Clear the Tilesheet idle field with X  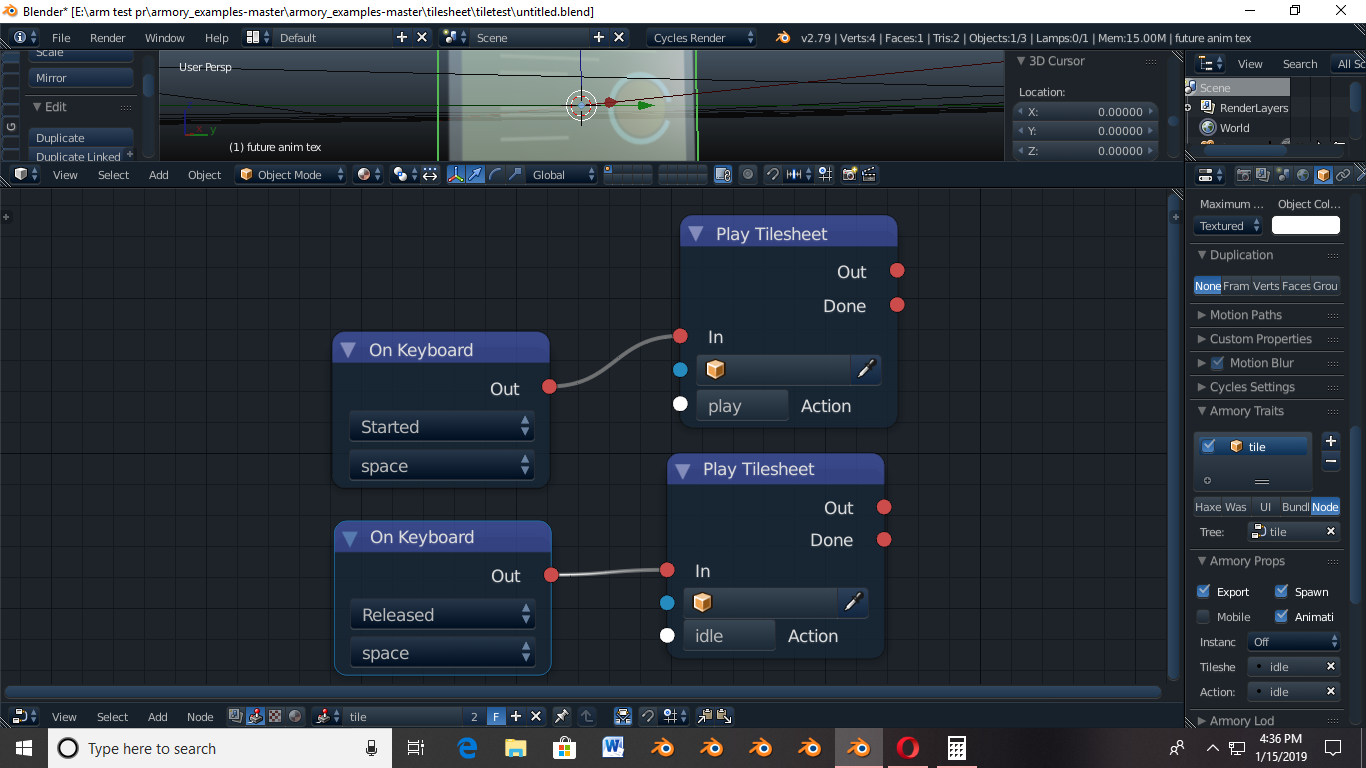click(1331, 666)
